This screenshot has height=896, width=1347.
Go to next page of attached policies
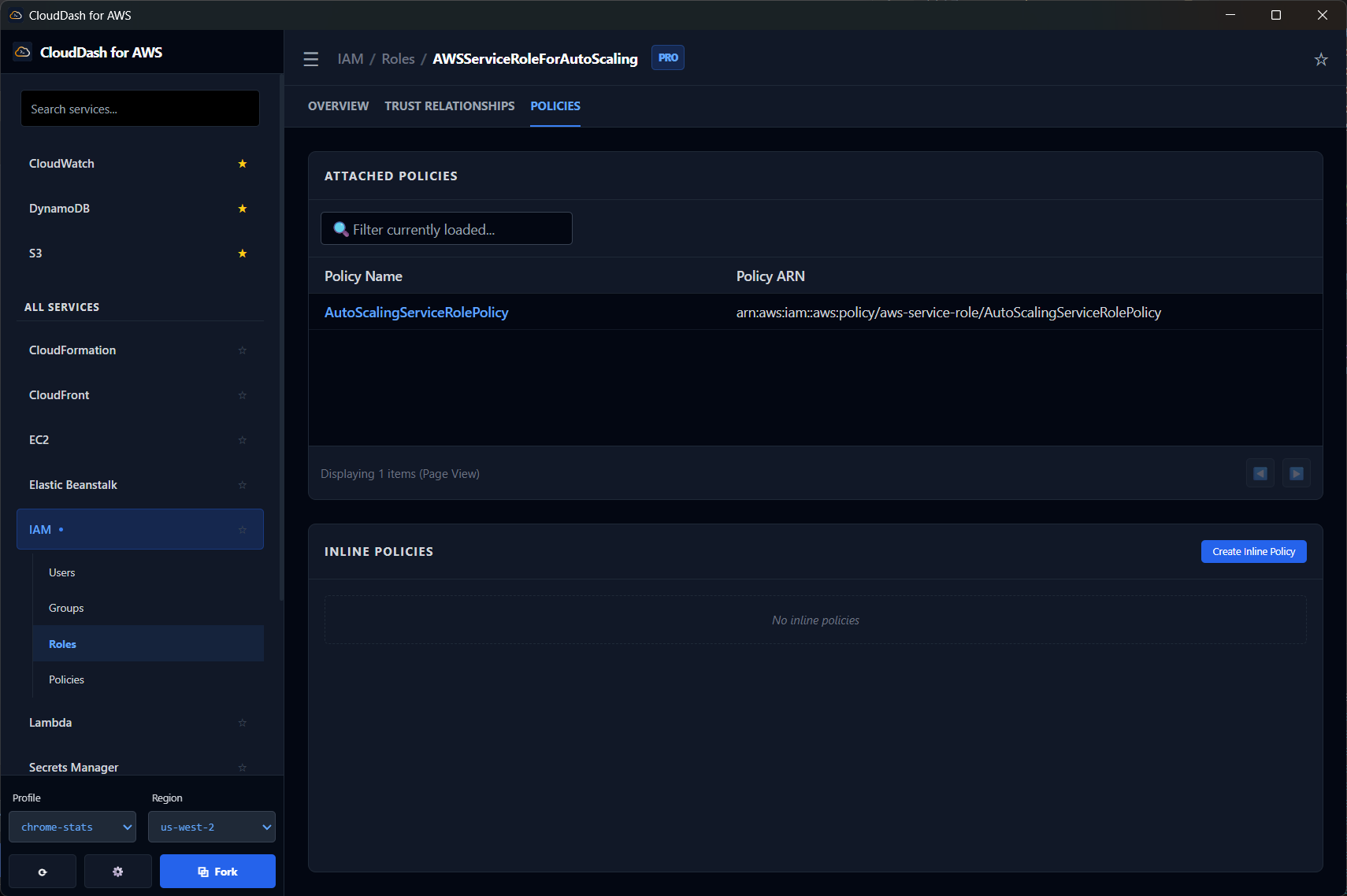1296,473
